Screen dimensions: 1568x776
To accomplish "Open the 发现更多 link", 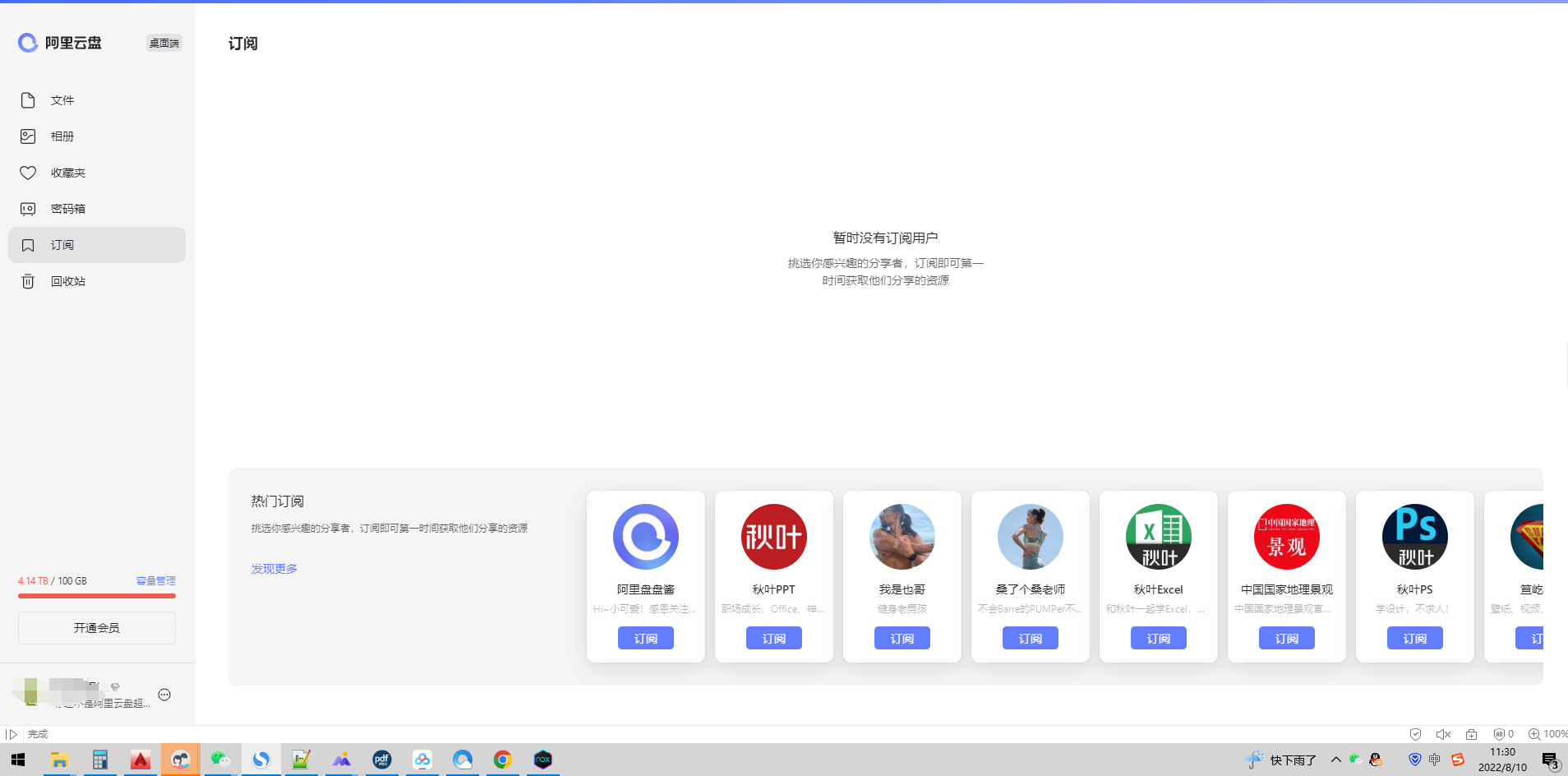I will click(x=274, y=569).
